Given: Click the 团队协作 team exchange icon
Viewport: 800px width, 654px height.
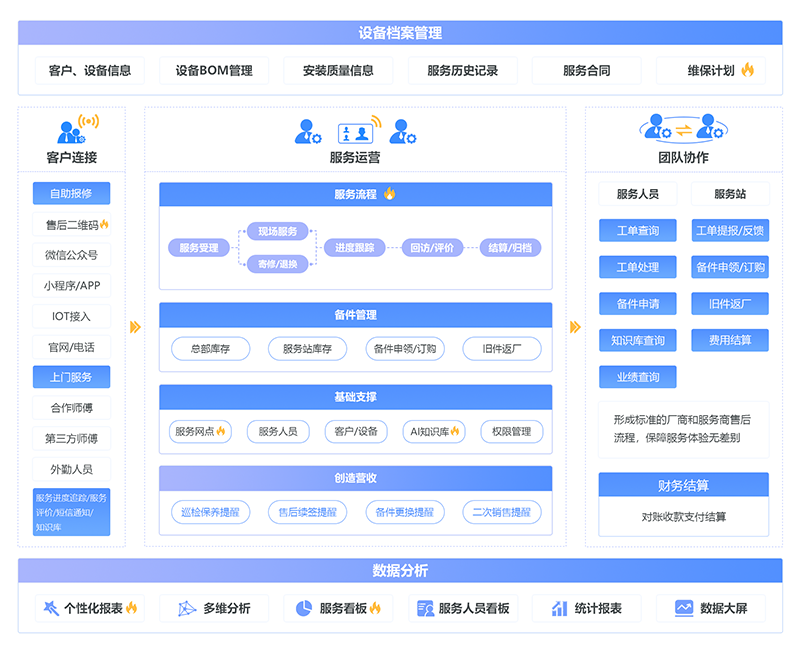Looking at the screenshot, I should pos(683,127).
